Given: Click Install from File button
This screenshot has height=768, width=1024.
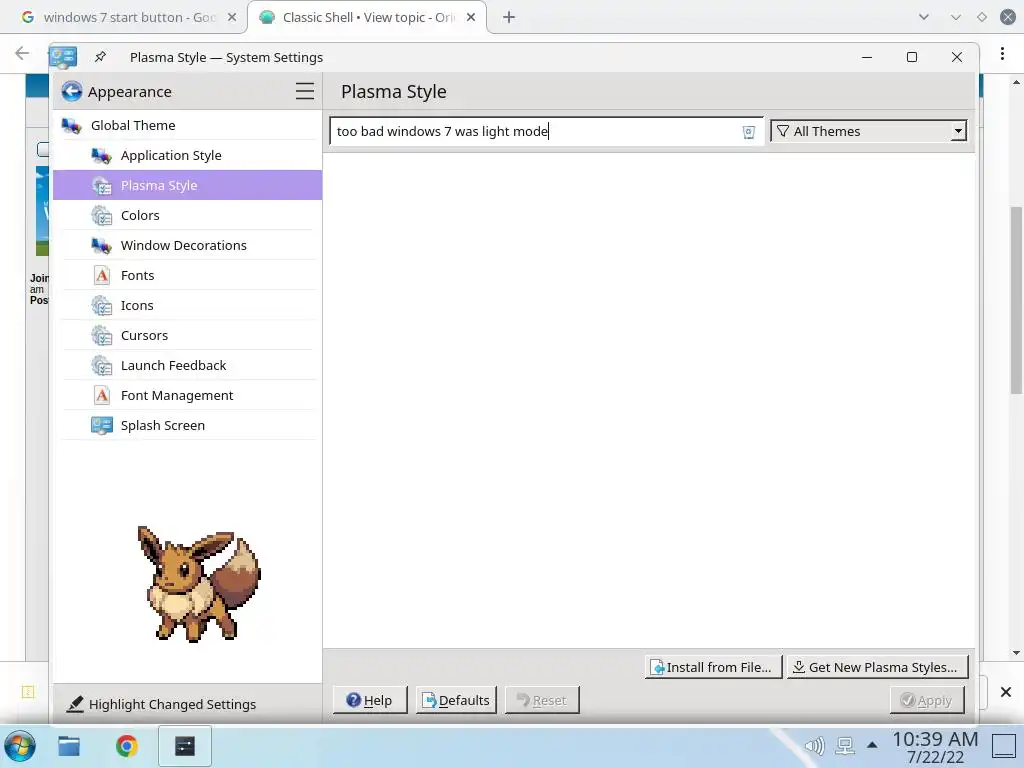Looking at the screenshot, I should (x=713, y=667).
